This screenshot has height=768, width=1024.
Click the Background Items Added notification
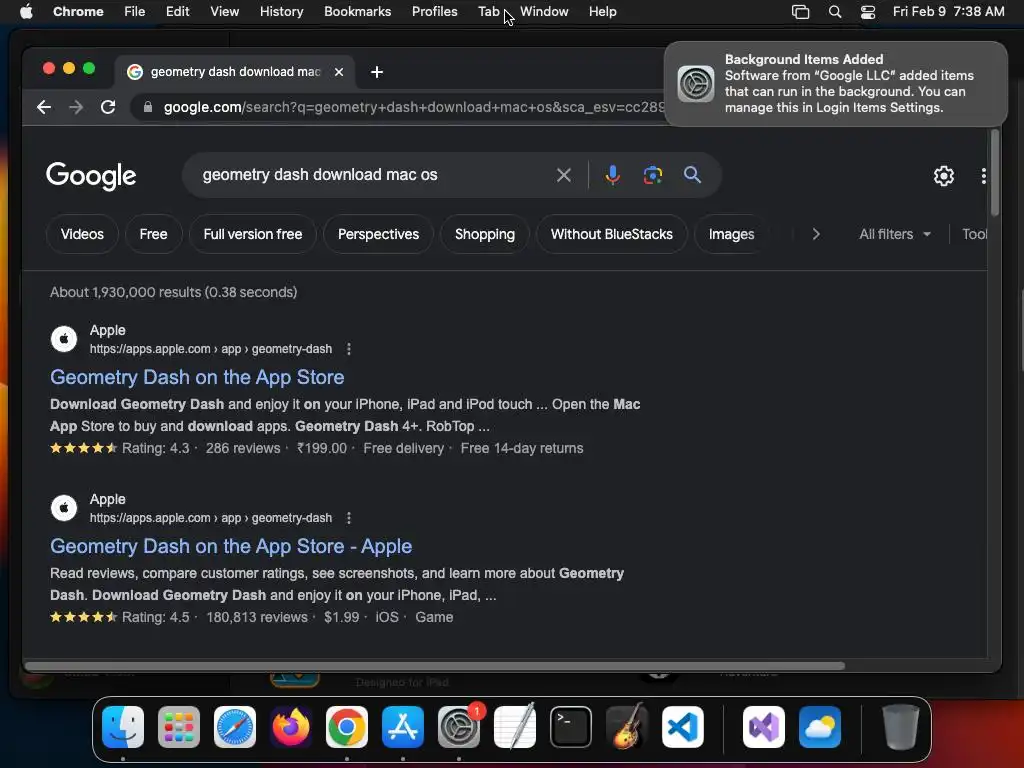pos(836,84)
